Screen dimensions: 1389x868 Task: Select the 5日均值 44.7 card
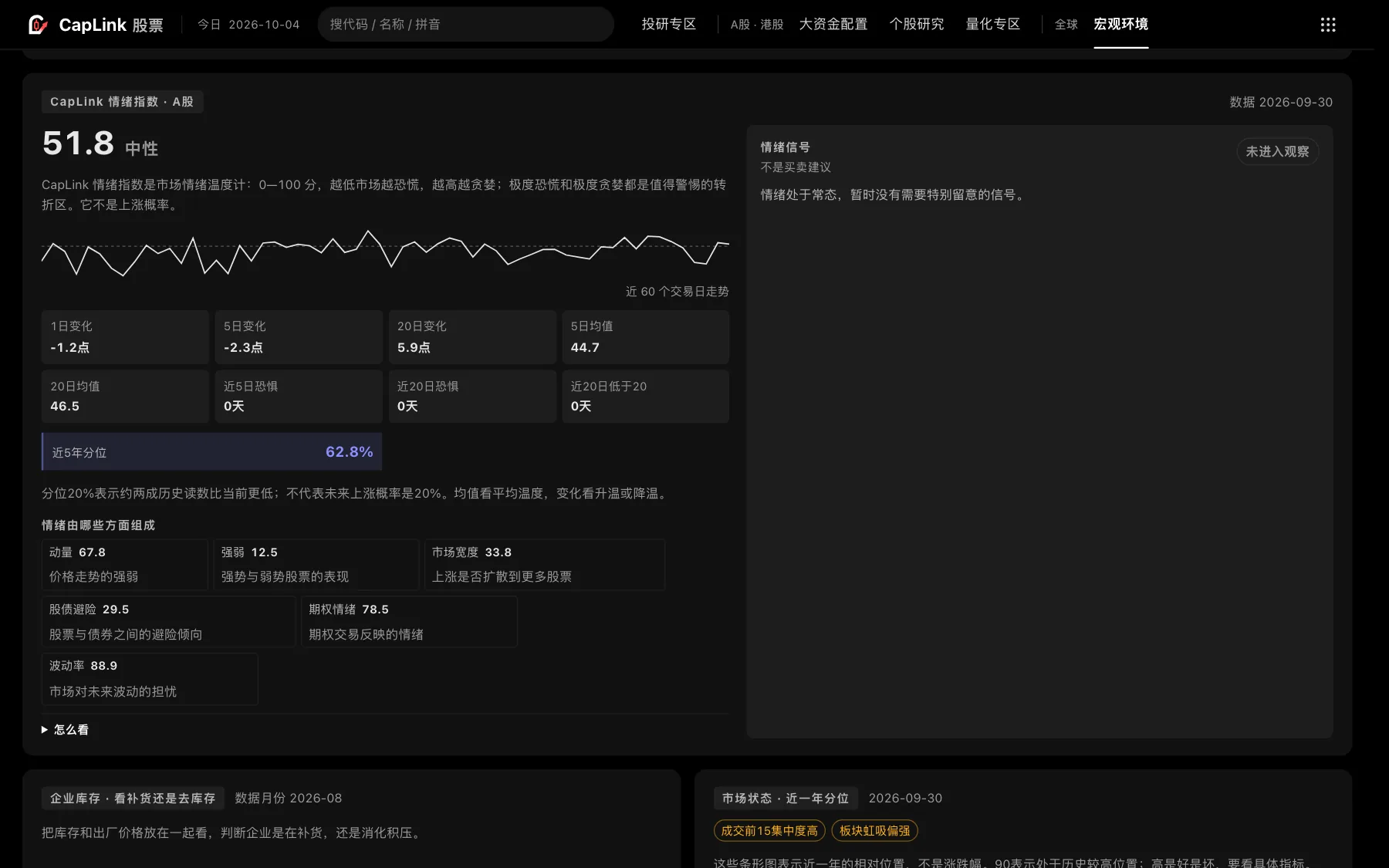pyautogui.click(x=646, y=337)
